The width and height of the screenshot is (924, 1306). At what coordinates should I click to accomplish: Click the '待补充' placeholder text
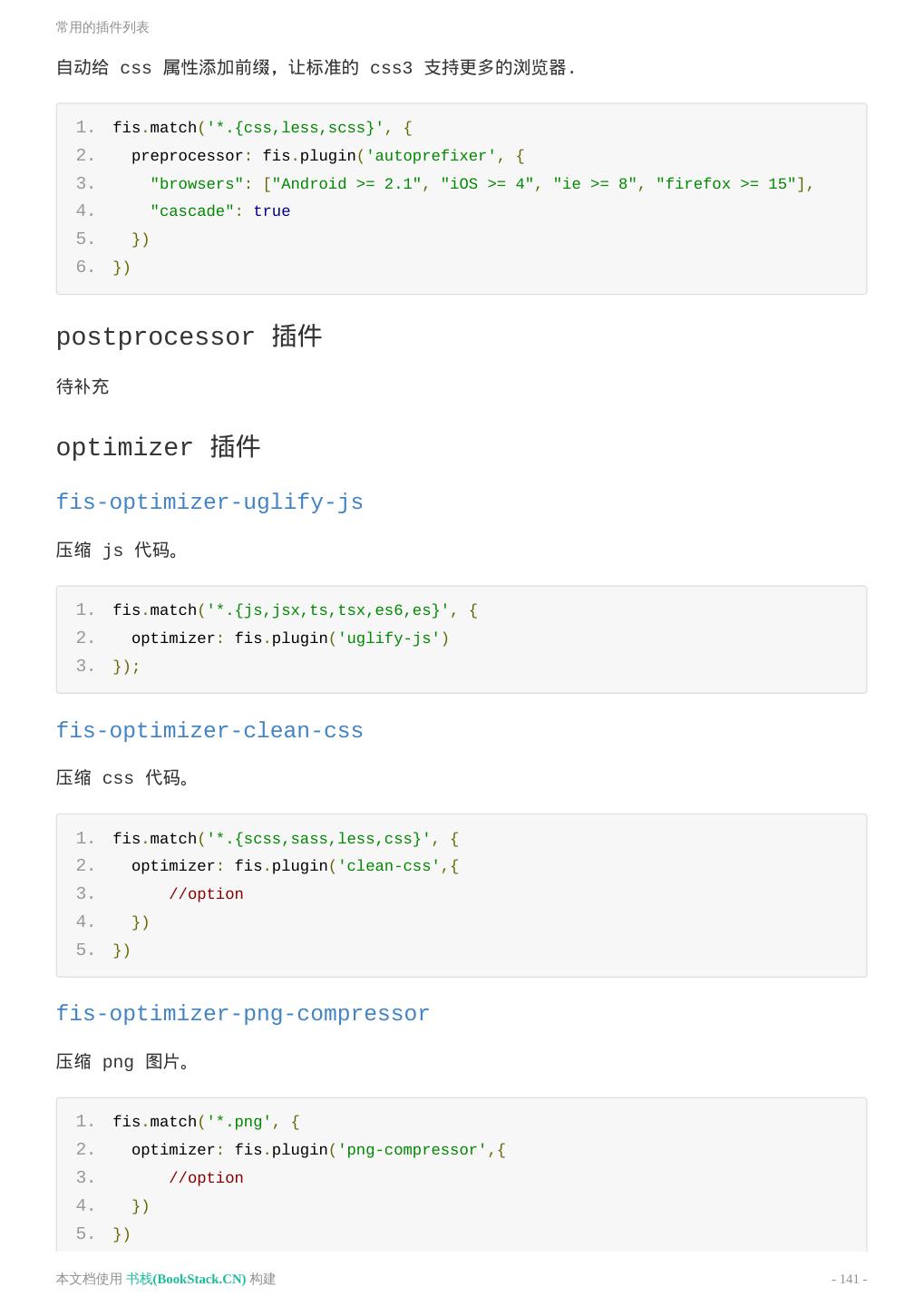click(x=83, y=387)
